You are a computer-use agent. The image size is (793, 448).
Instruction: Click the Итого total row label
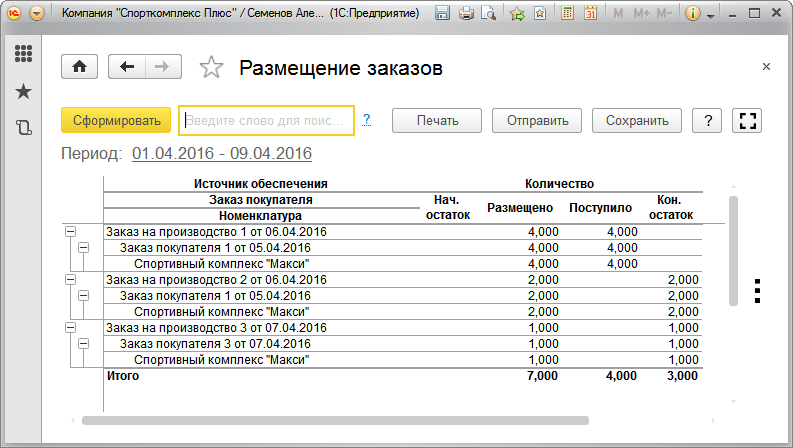coord(123,376)
